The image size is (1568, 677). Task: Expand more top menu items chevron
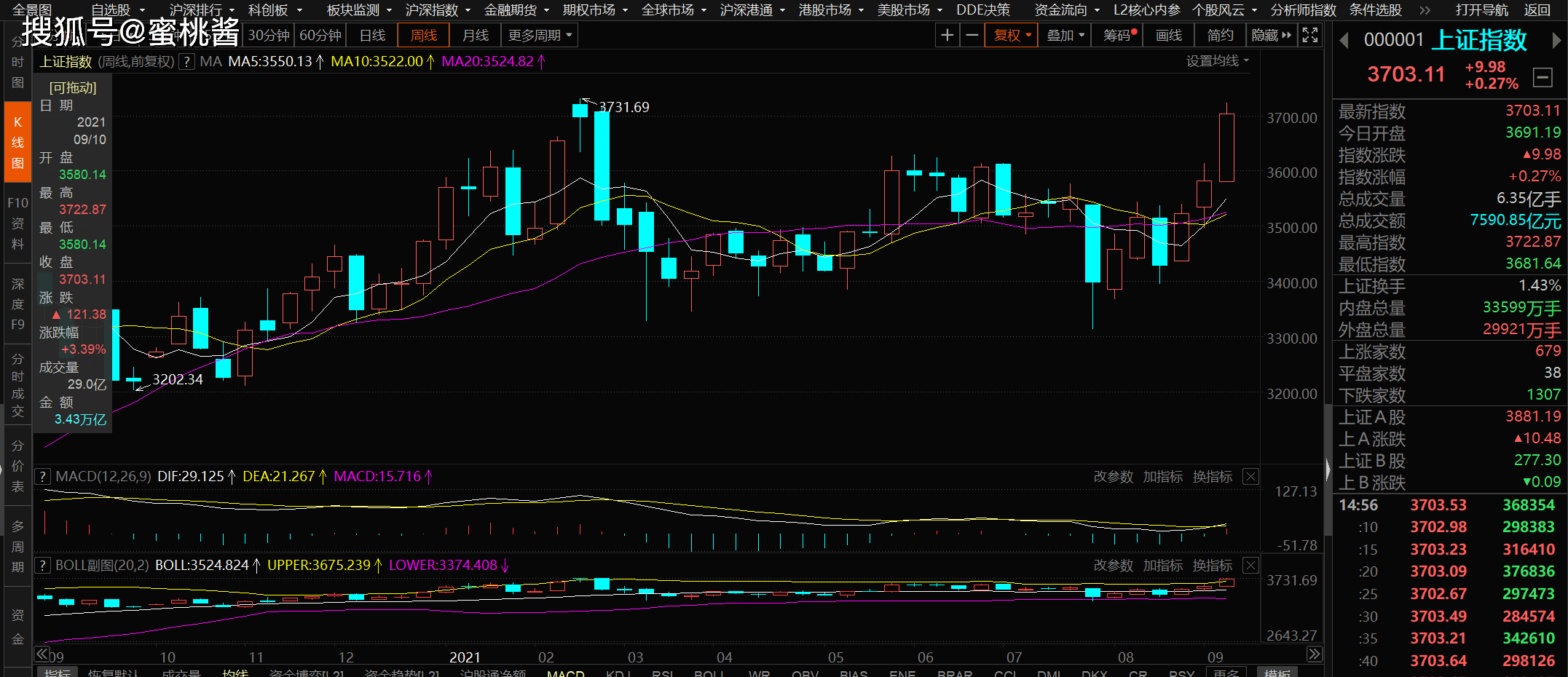click(x=1425, y=10)
